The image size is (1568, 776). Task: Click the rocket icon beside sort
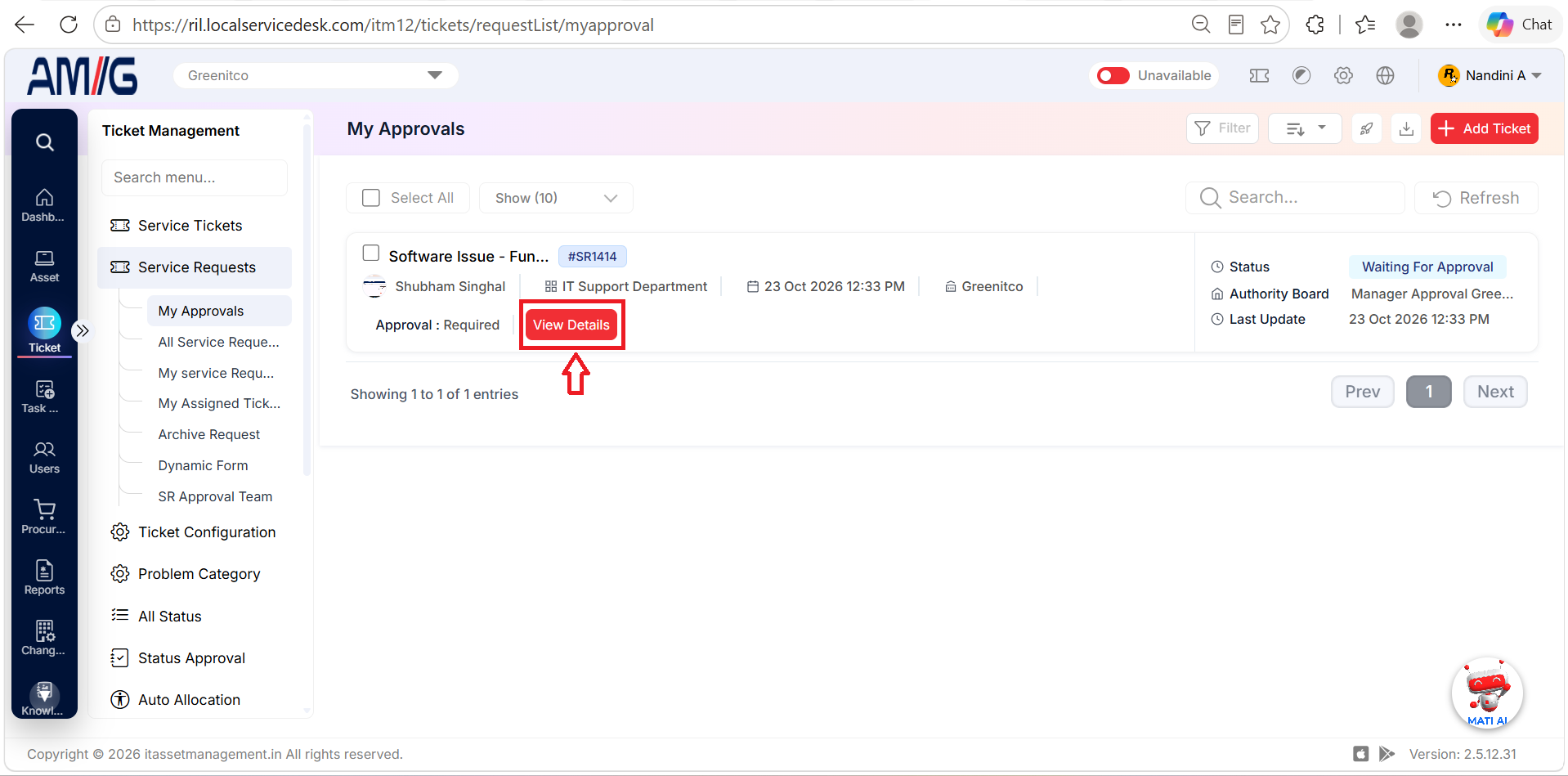click(1366, 128)
